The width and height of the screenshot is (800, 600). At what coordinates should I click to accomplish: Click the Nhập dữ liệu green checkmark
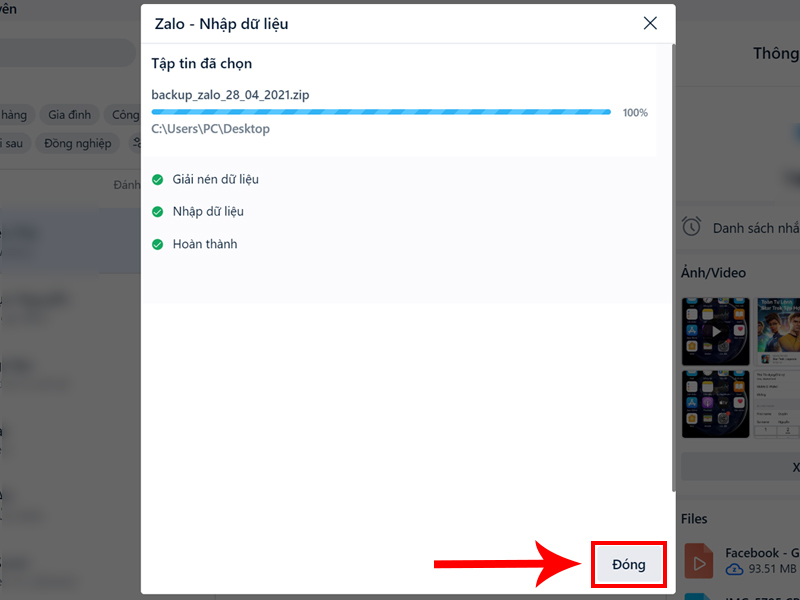[x=158, y=212]
